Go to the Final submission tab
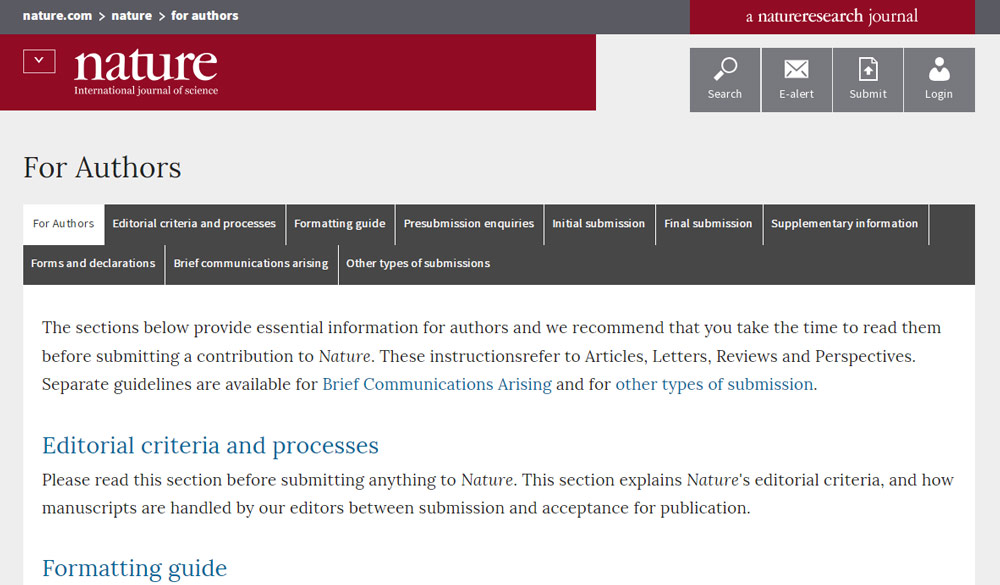The width and height of the screenshot is (1000, 585). click(708, 224)
